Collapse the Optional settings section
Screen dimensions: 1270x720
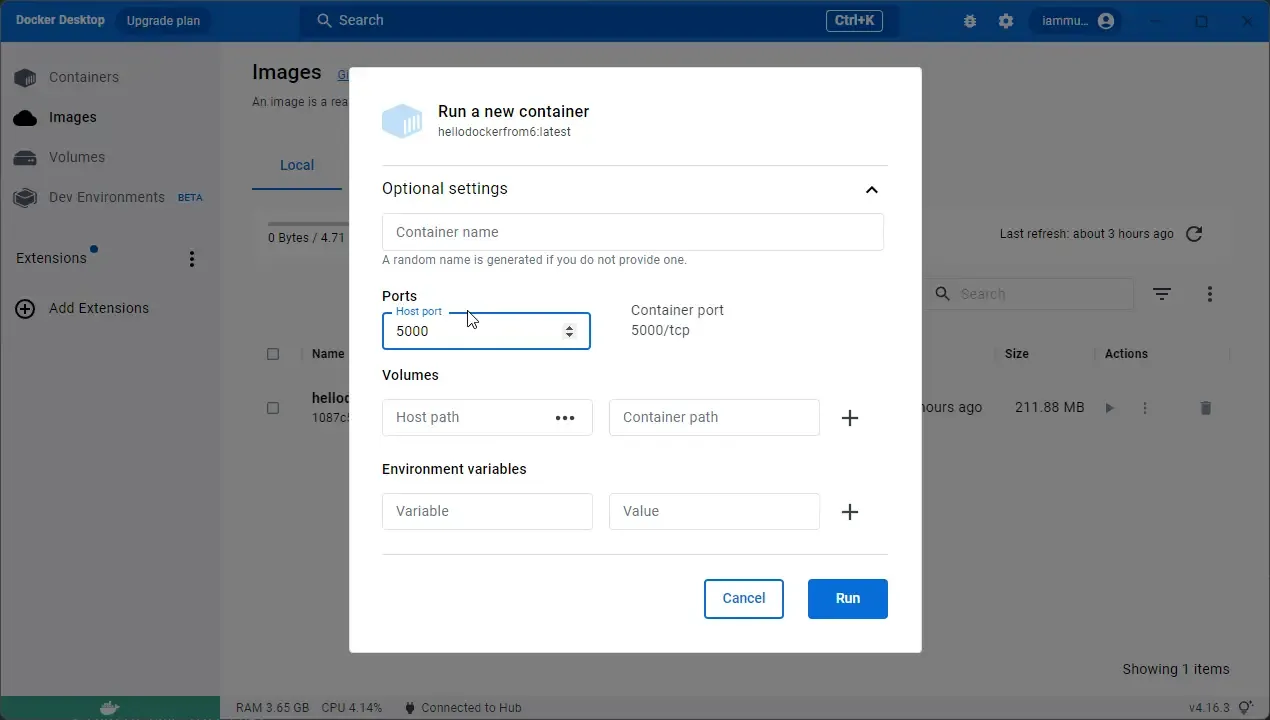point(871,189)
